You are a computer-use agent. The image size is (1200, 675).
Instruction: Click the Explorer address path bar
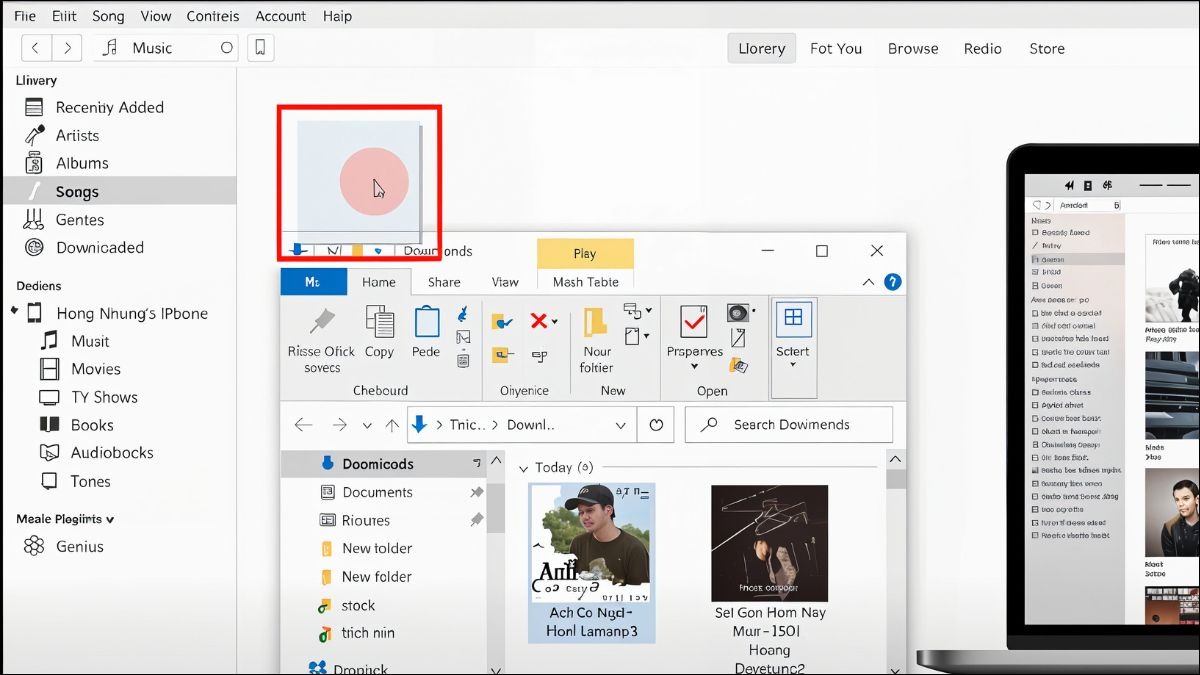click(x=521, y=425)
